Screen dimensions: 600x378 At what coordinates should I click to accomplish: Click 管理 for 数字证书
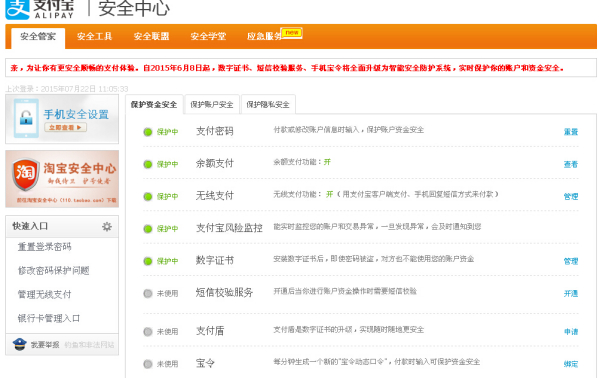tap(571, 261)
